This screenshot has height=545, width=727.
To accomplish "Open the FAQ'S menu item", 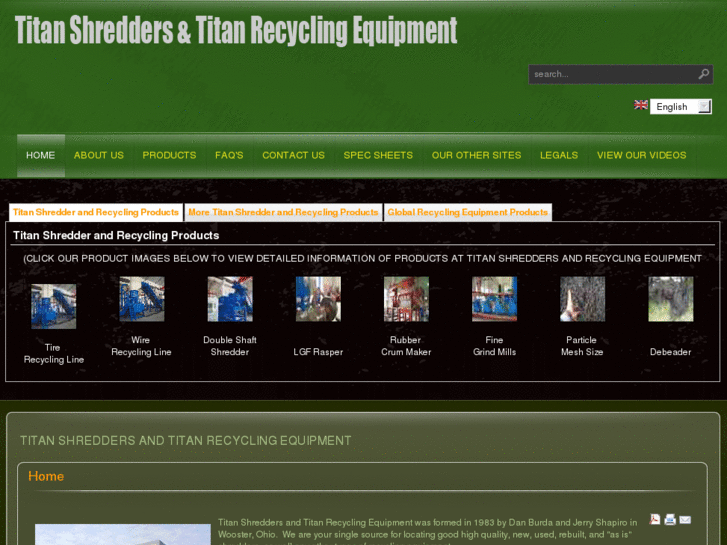I will coord(229,155).
